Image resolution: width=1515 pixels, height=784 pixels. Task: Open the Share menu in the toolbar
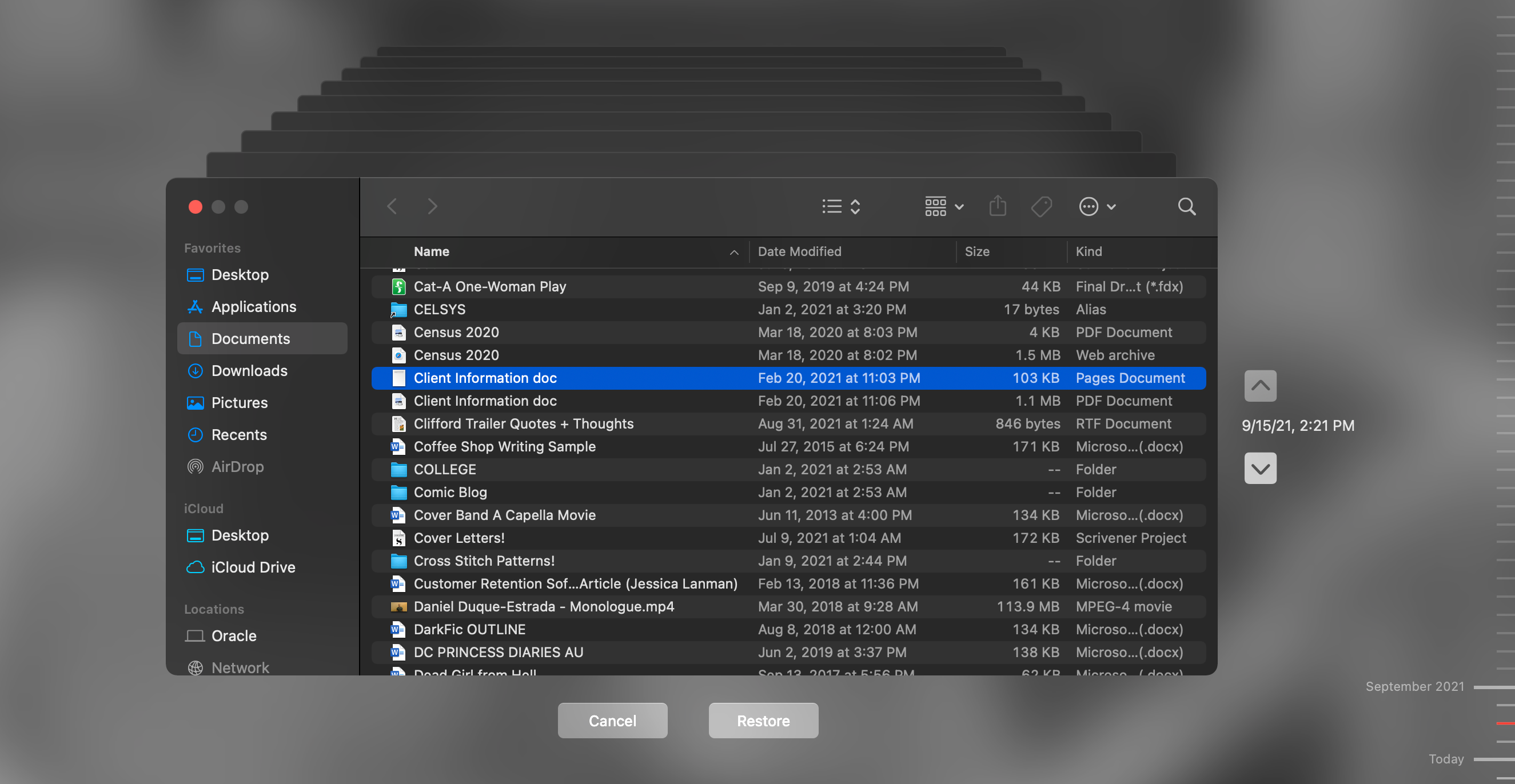point(998,206)
